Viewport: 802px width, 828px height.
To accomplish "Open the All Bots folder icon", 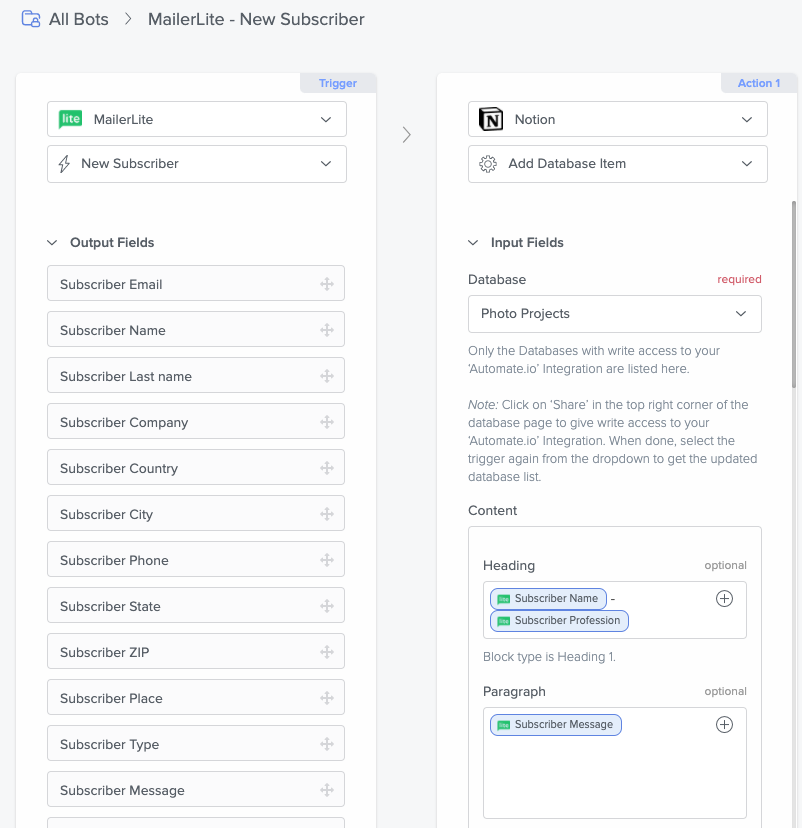I will point(31,19).
